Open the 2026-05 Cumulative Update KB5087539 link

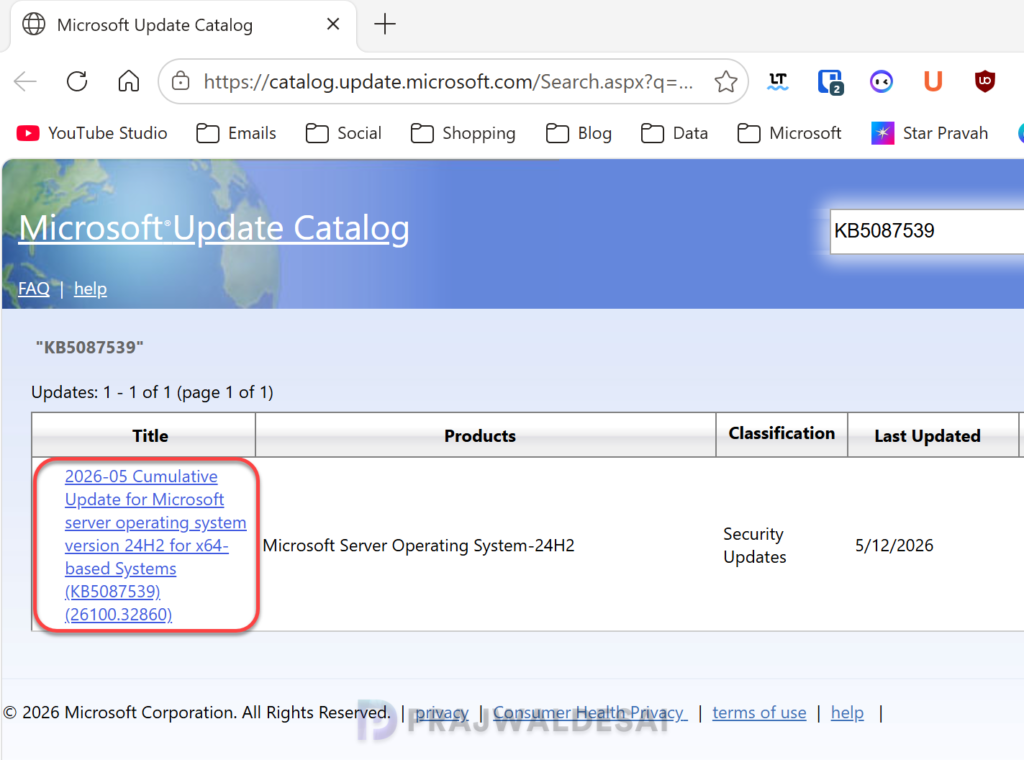coord(155,545)
